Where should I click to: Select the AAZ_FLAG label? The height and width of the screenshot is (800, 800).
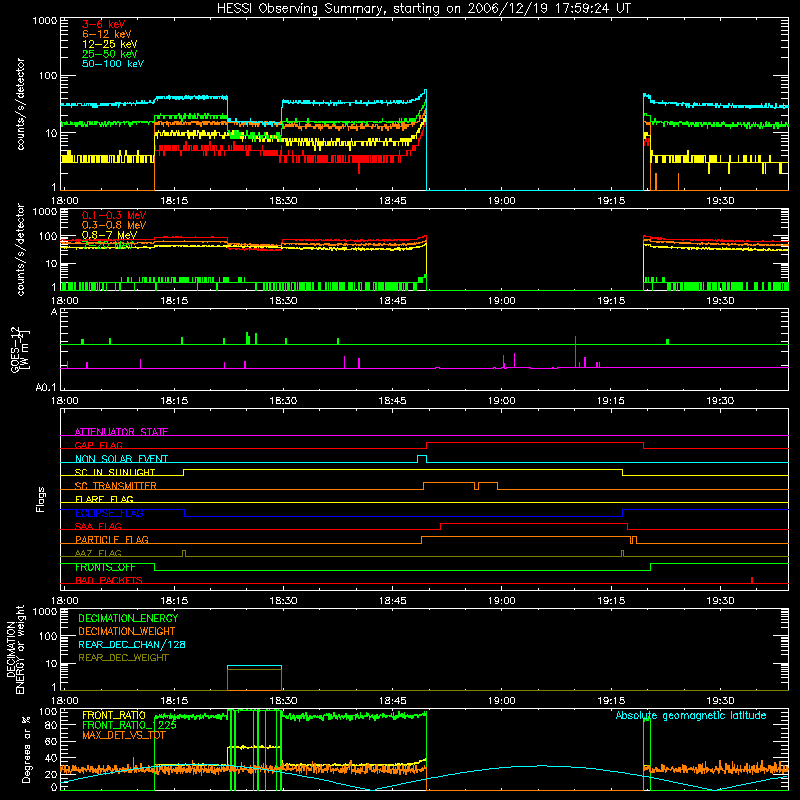click(98, 553)
